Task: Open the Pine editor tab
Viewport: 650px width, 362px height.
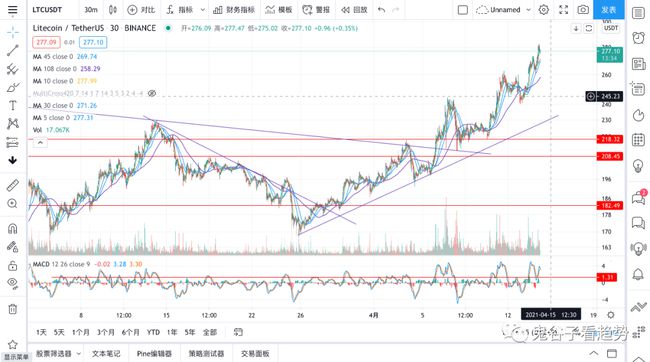Action: 154,354
